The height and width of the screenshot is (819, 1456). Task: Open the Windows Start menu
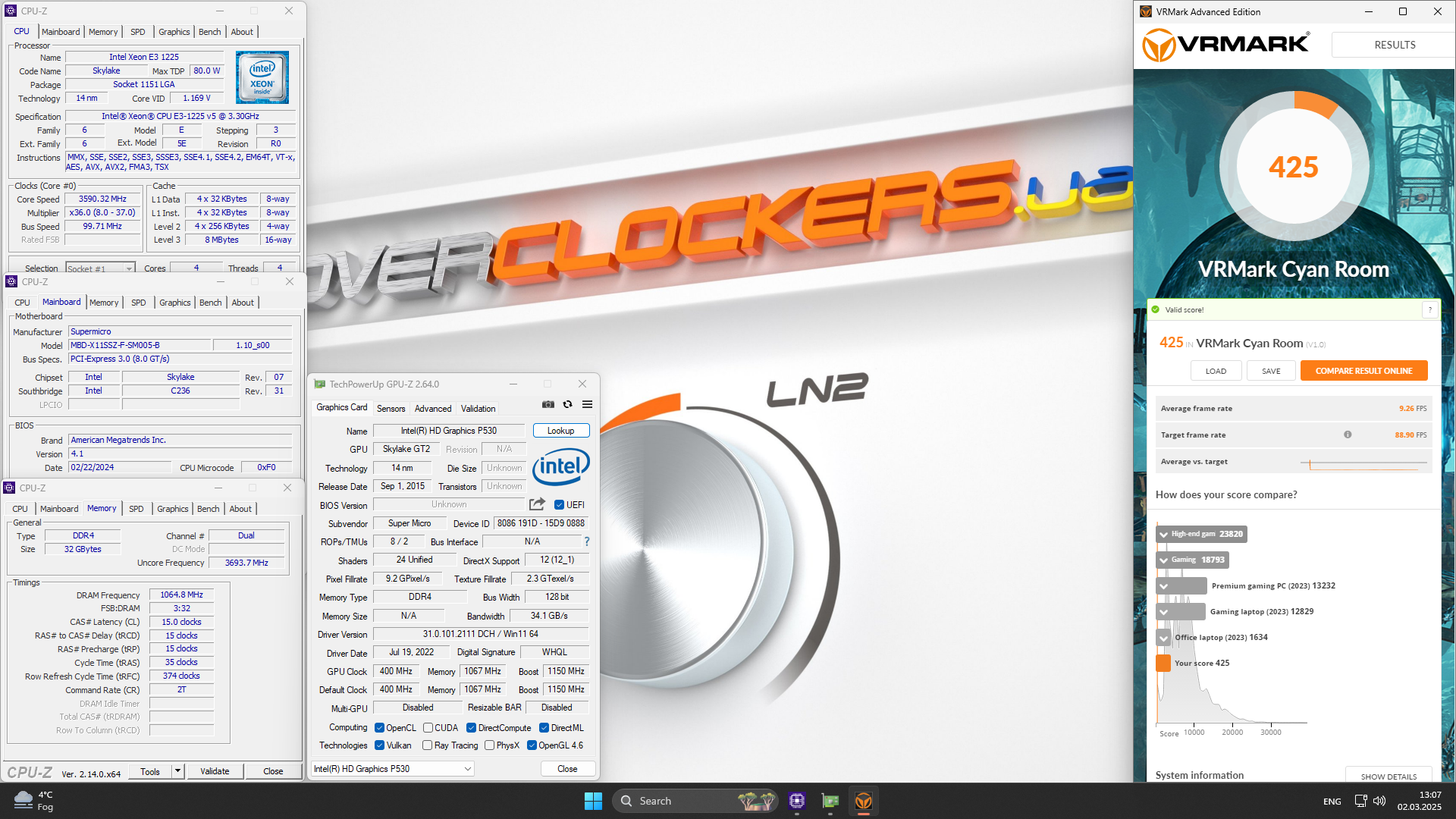[x=593, y=801]
